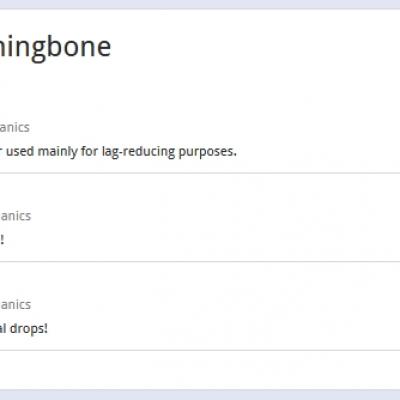Click the word "used" in first description
The height and width of the screenshot is (400, 400).
(20, 152)
